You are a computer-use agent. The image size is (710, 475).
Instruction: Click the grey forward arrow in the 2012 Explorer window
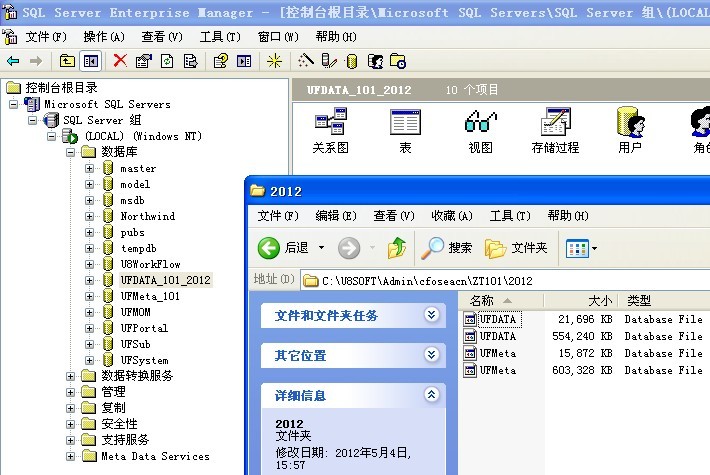349,248
